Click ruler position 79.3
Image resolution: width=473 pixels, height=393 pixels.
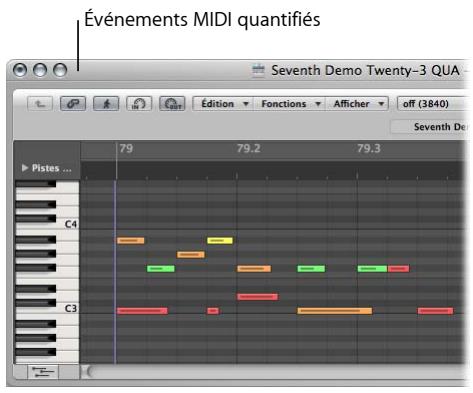(369, 148)
